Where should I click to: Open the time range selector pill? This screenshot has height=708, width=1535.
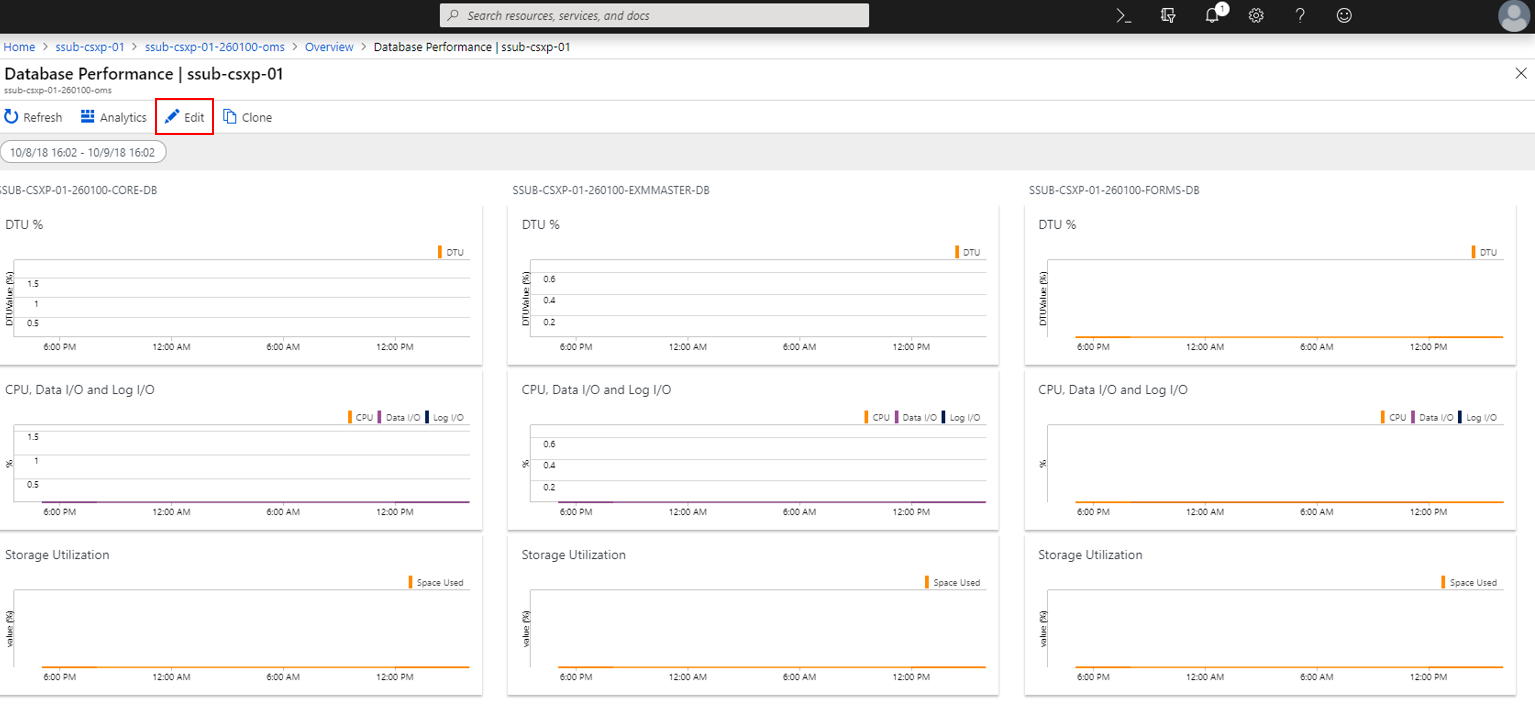(83, 152)
